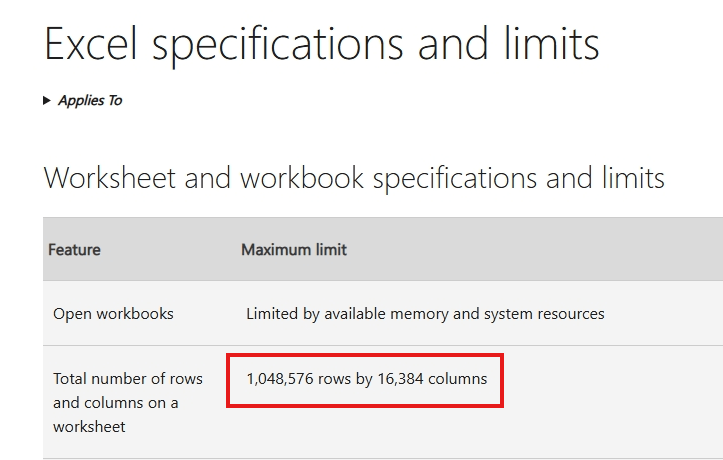Click the Excel specifications and limits title
723x460 pixels.
[321, 45]
